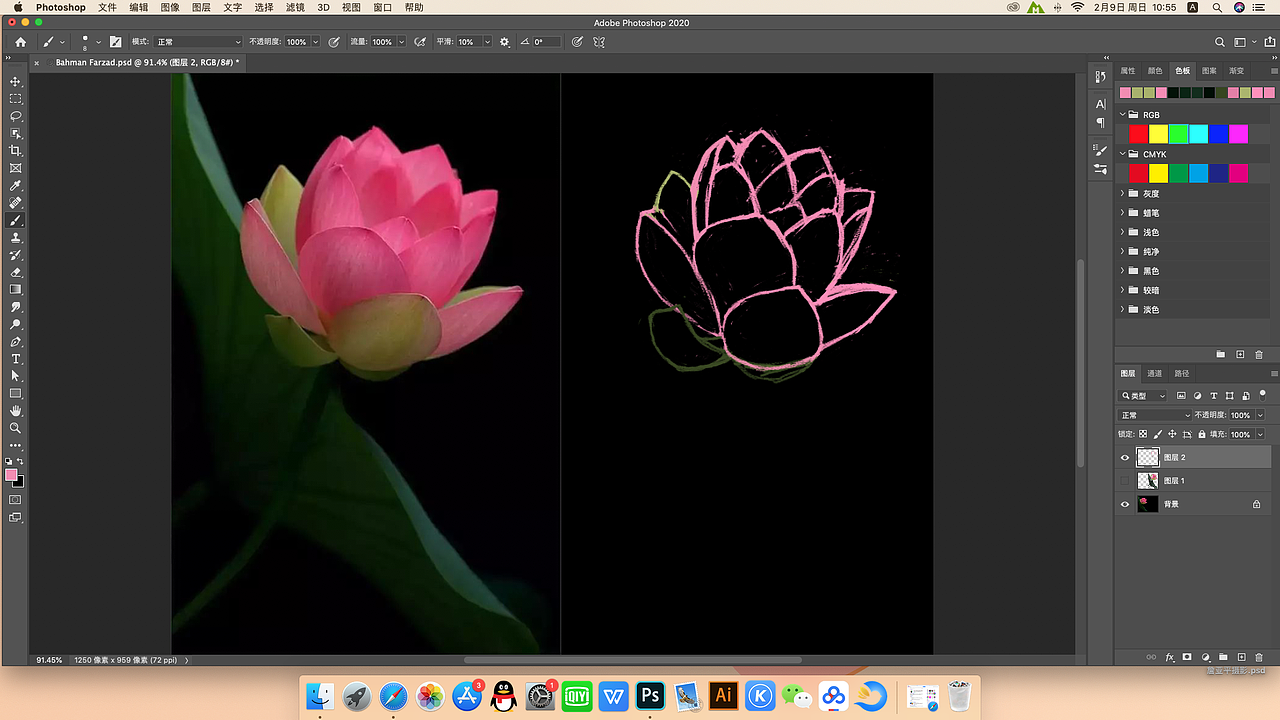The width and height of the screenshot is (1280, 720).
Task: Select the Lasso tool
Action: pos(15,116)
